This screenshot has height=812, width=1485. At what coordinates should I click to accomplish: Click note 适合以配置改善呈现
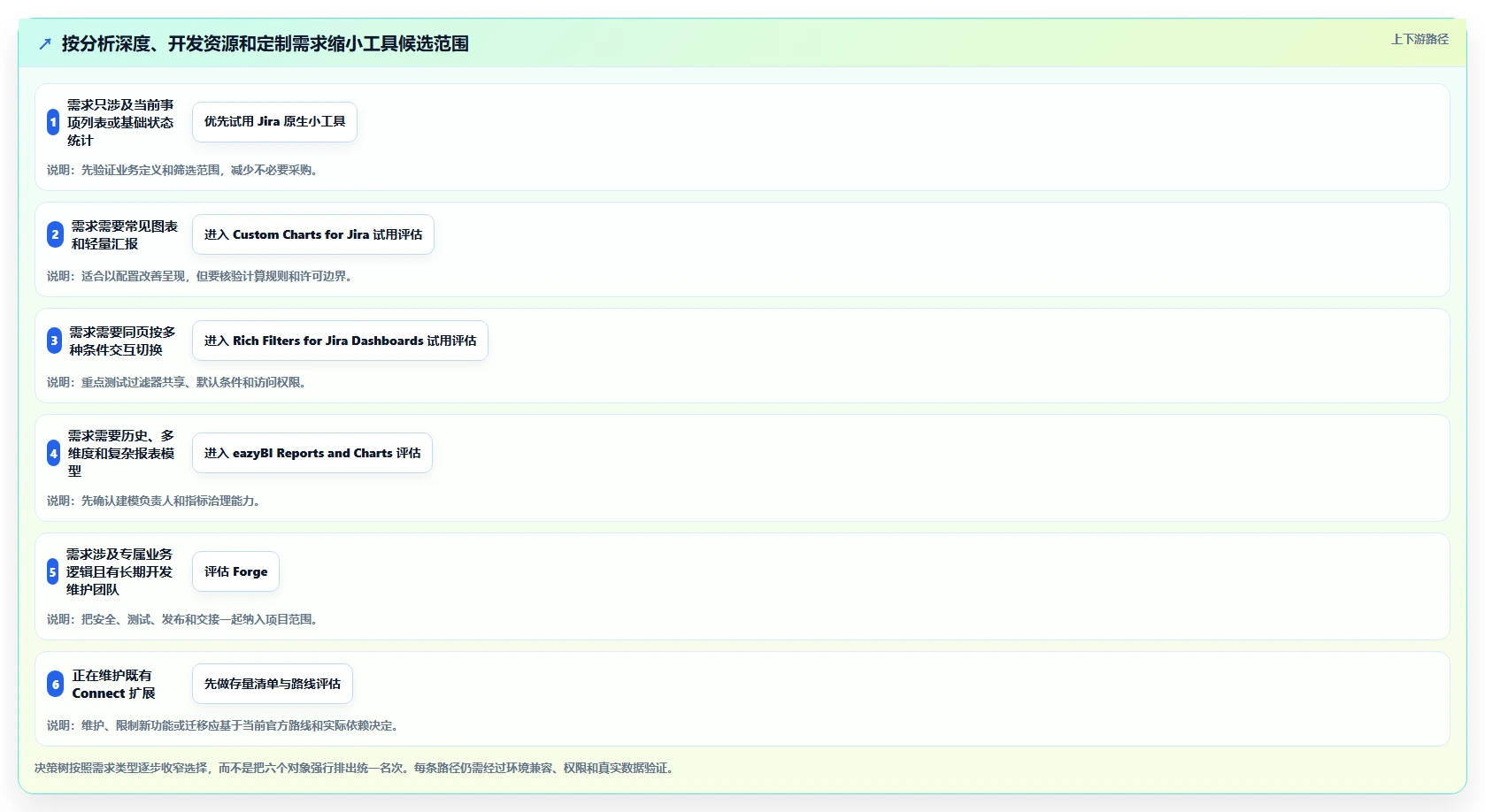pos(202,276)
